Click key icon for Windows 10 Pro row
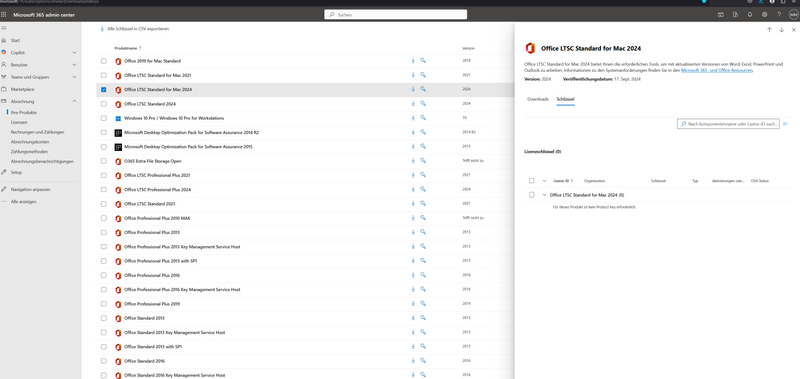Viewport: 800px width, 379px height. 423,118
